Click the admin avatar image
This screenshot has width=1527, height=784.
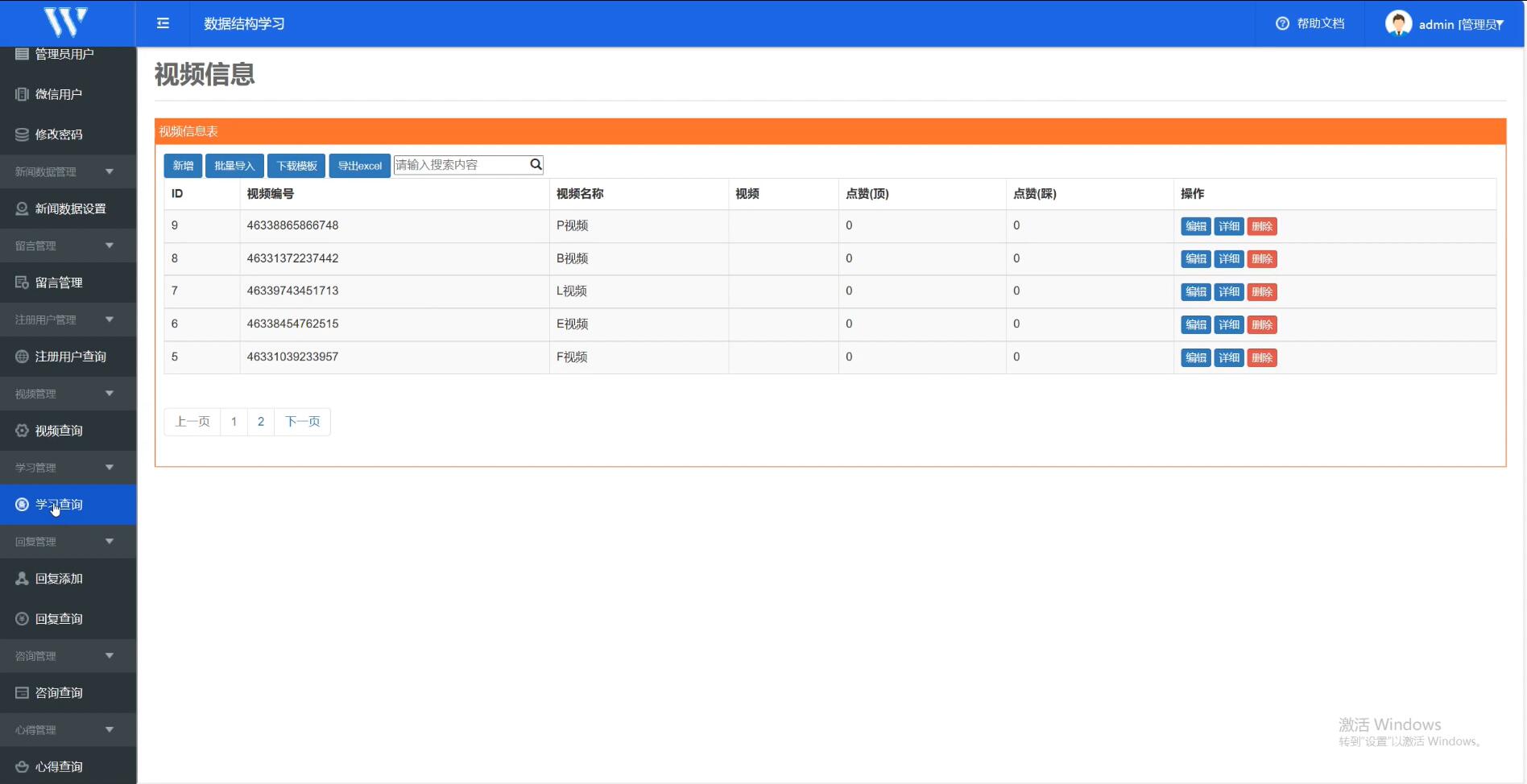(1398, 23)
